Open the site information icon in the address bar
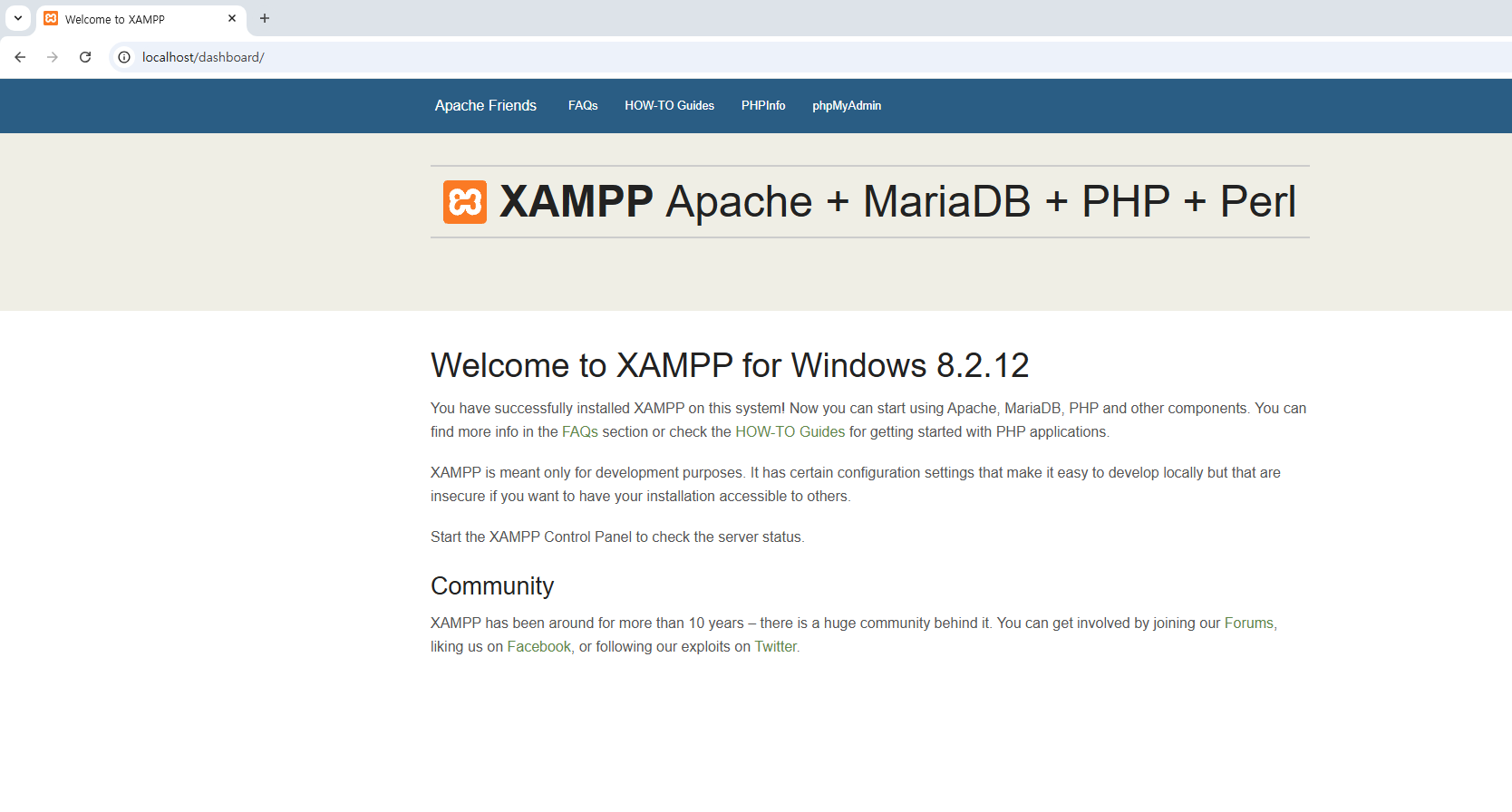This screenshot has width=1512, height=812. click(124, 57)
